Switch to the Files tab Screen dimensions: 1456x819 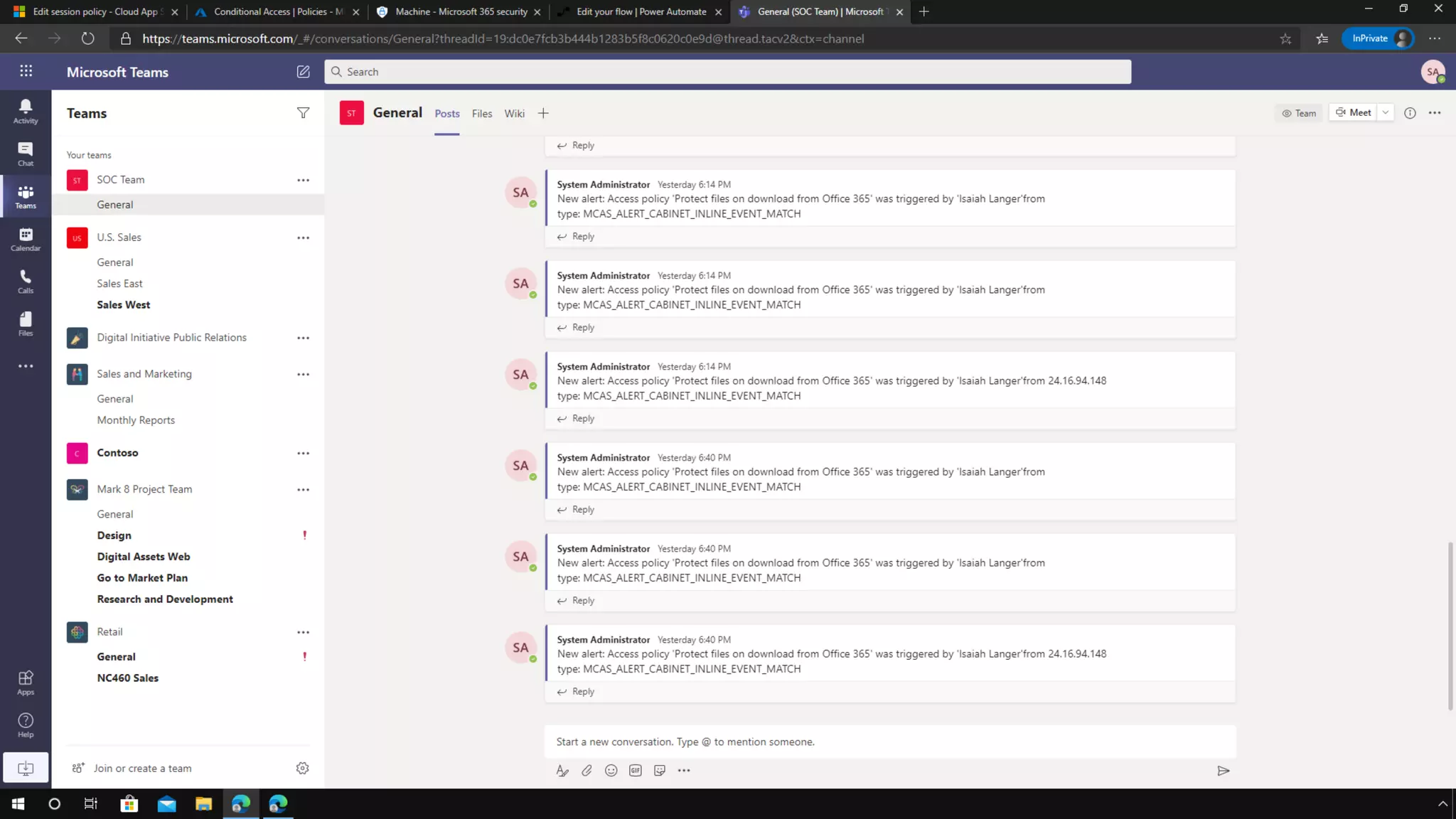pyautogui.click(x=481, y=114)
